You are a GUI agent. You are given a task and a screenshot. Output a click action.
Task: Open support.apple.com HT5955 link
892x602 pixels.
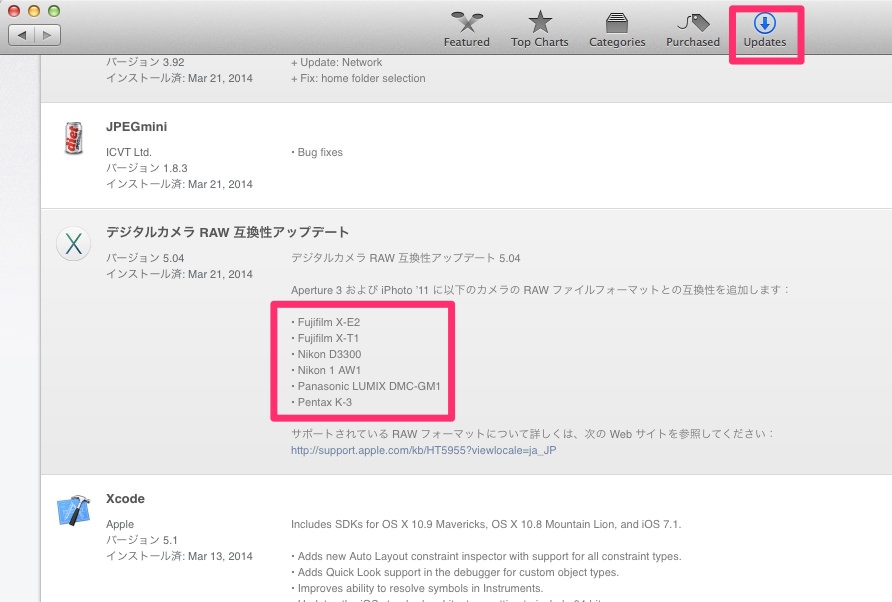point(423,450)
